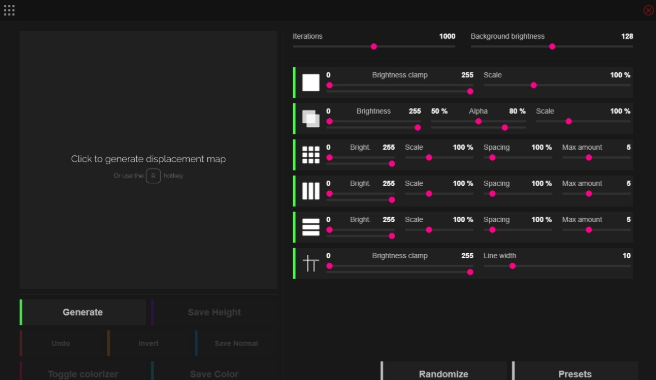The height and width of the screenshot is (380, 656).
Task: Click the Alpha 80 % upper handle
Action: (505, 128)
